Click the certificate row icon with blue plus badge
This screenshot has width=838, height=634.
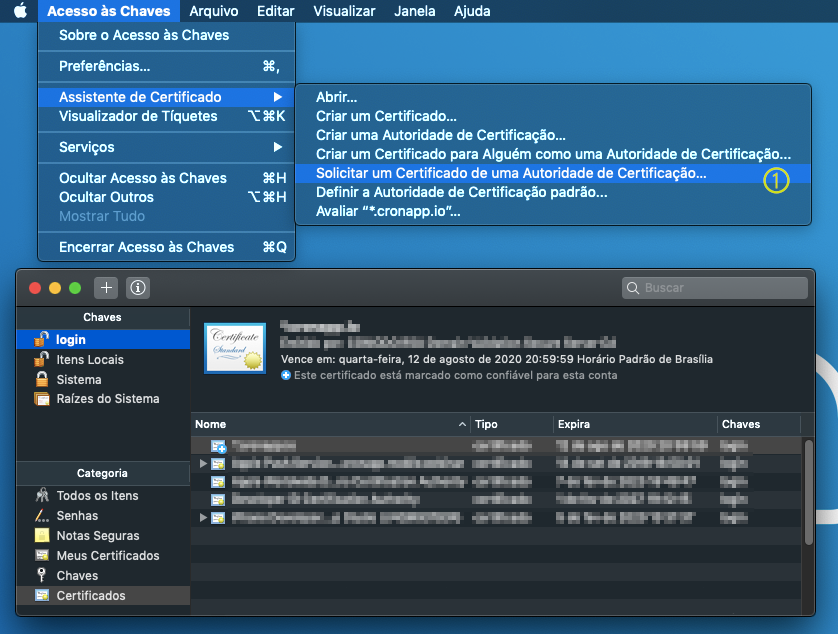tap(218, 446)
